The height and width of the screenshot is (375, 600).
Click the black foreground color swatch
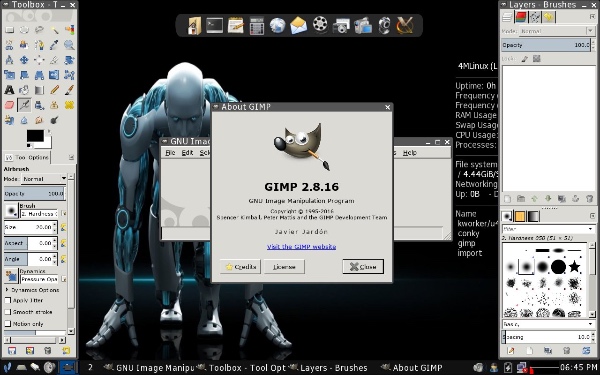[x=35, y=135]
